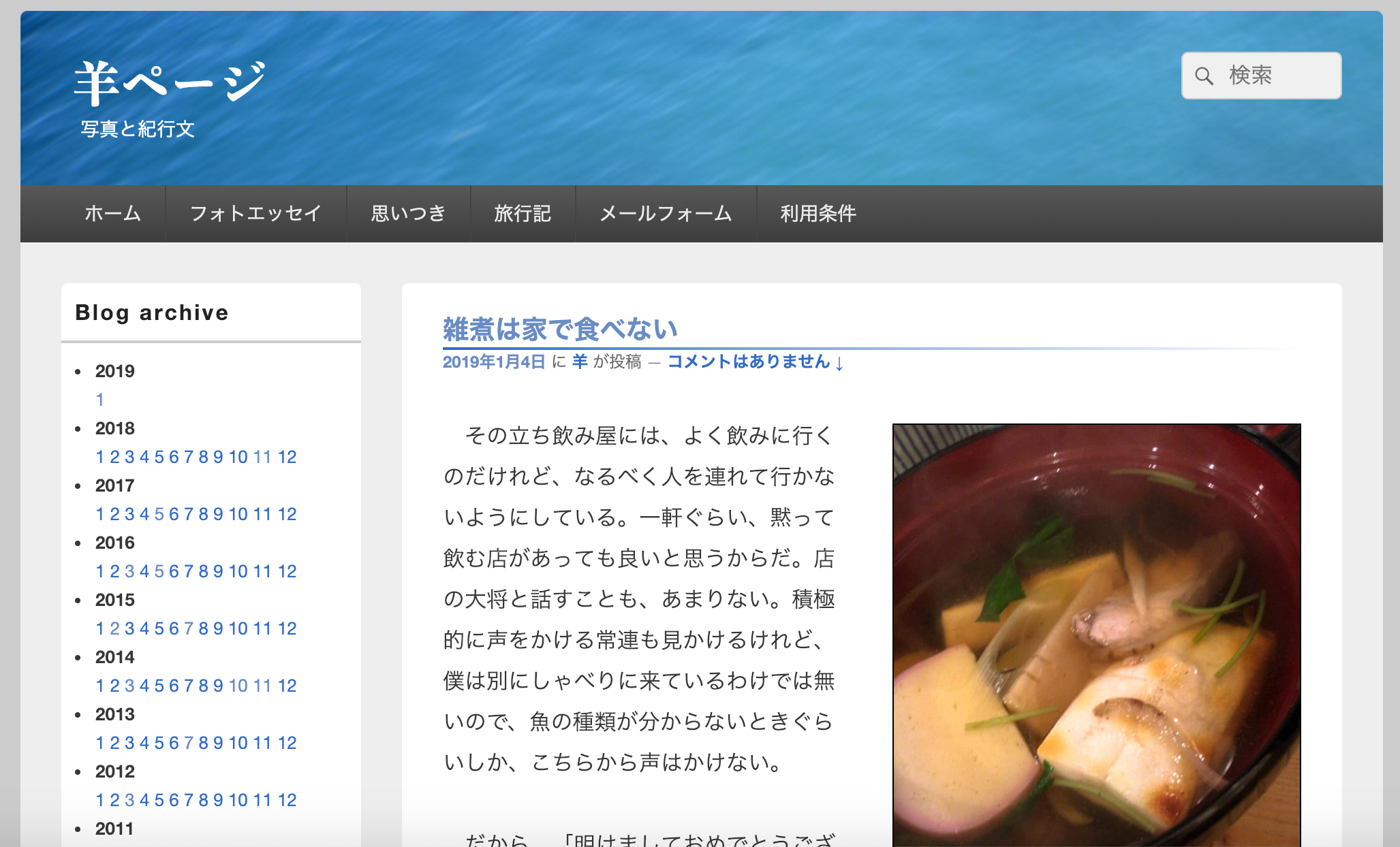Select the 2013 year label
The width and height of the screenshot is (1400, 847).
point(115,714)
